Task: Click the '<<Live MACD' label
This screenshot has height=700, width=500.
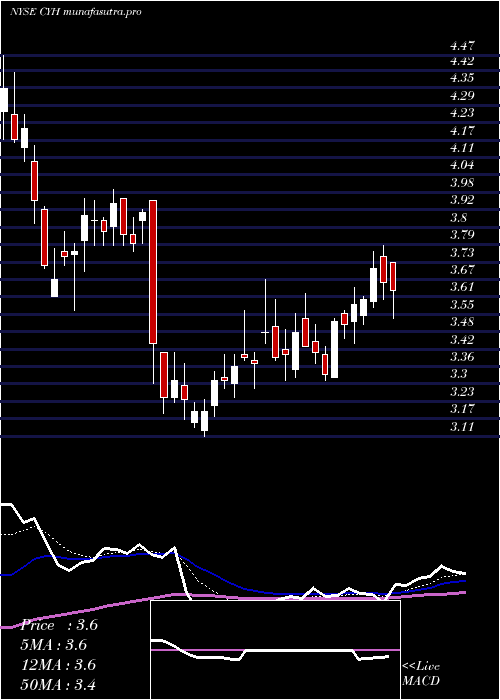Action: [x=421, y=674]
